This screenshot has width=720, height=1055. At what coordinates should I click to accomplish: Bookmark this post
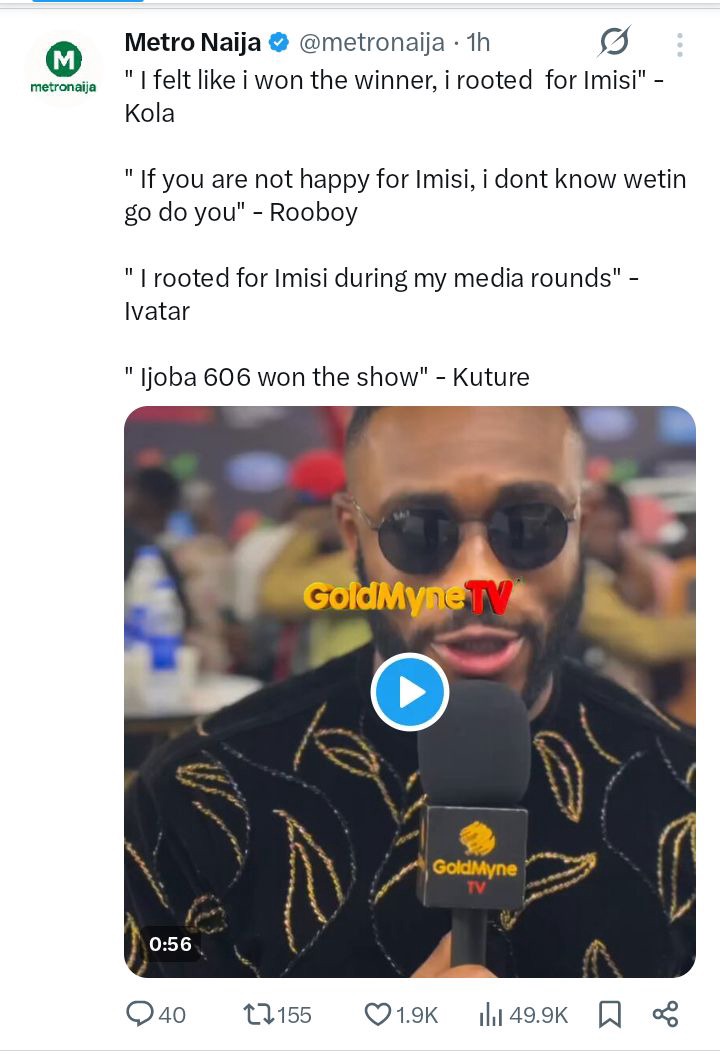pos(609,1014)
